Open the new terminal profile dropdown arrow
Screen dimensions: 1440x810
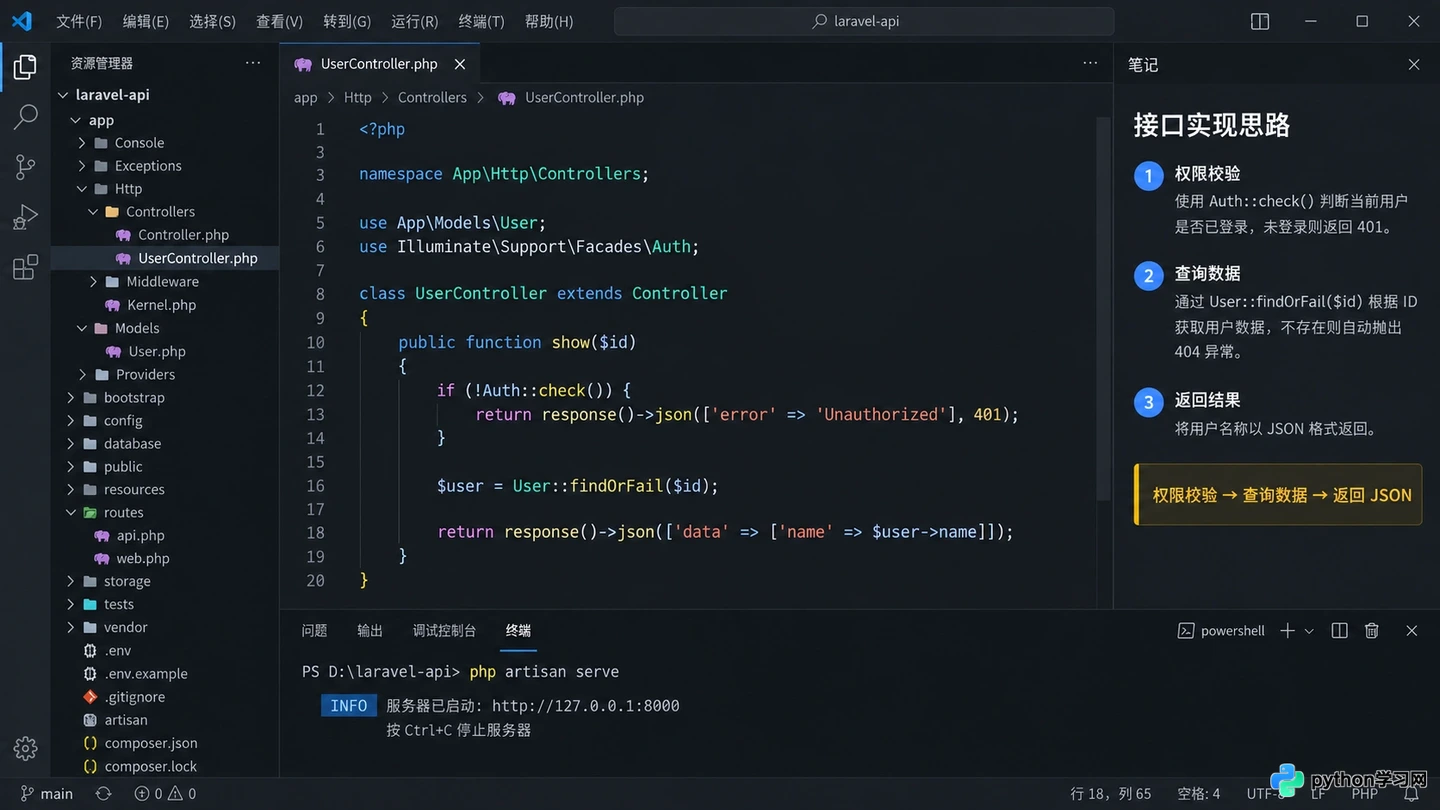[1309, 631]
